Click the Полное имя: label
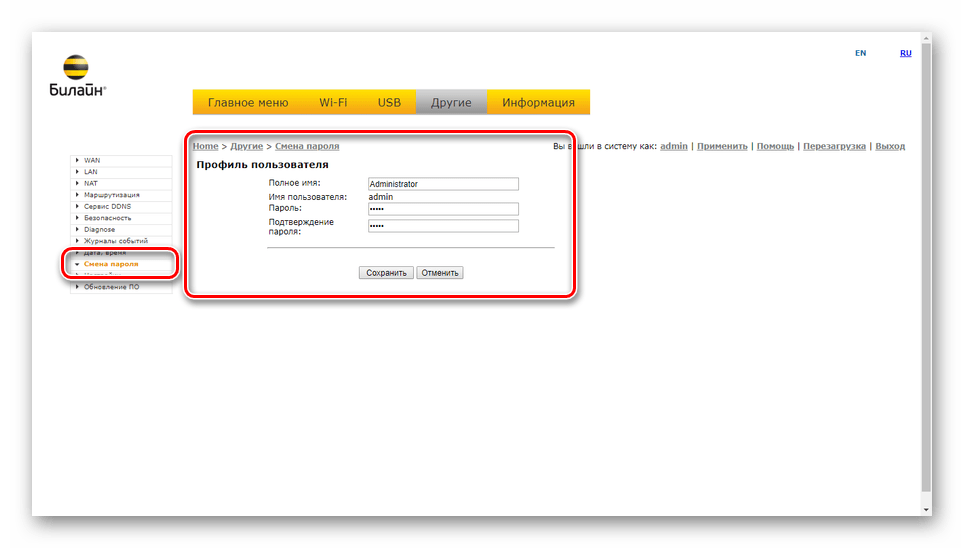 294,183
